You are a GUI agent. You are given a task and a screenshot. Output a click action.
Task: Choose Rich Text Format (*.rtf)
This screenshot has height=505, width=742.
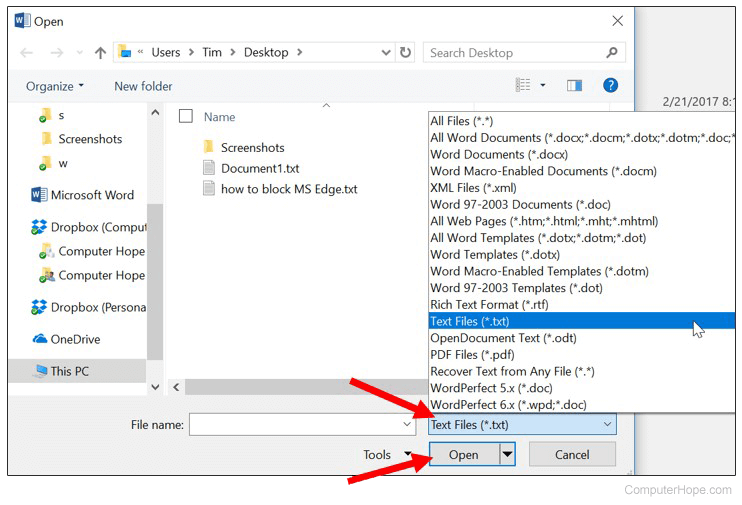click(x=582, y=304)
